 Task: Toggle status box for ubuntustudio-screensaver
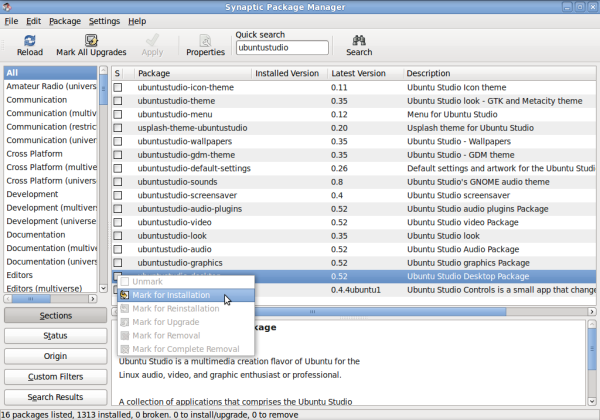pyautogui.click(x=118, y=195)
